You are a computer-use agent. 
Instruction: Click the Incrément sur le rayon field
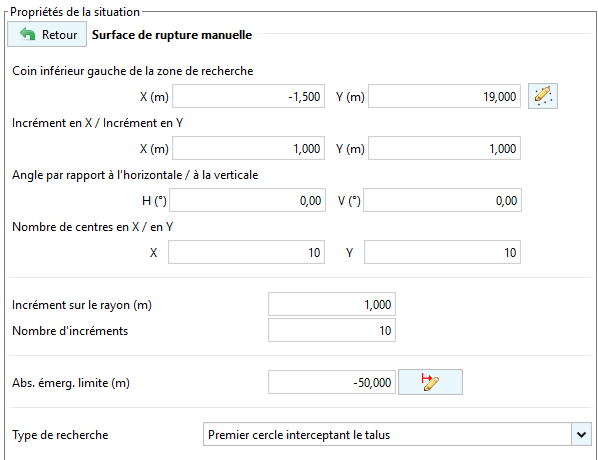point(332,304)
